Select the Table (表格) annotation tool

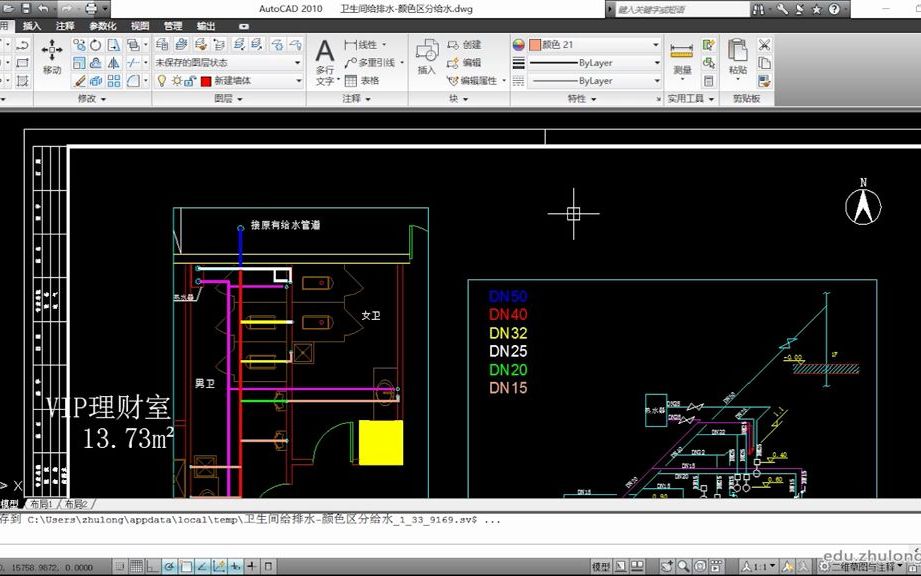click(x=362, y=80)
